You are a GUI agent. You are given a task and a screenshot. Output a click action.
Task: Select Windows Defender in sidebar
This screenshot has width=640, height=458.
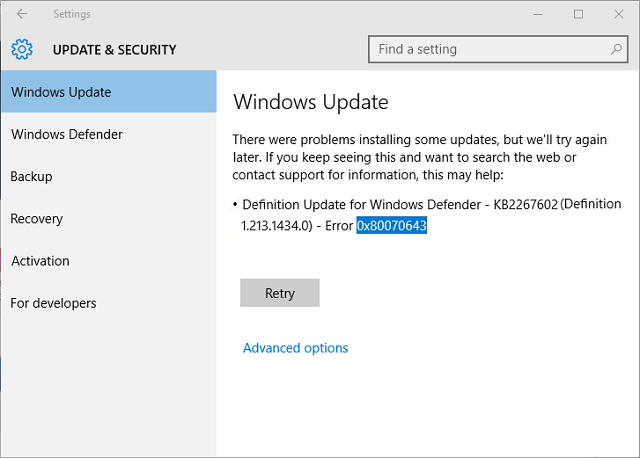[109, 134]
